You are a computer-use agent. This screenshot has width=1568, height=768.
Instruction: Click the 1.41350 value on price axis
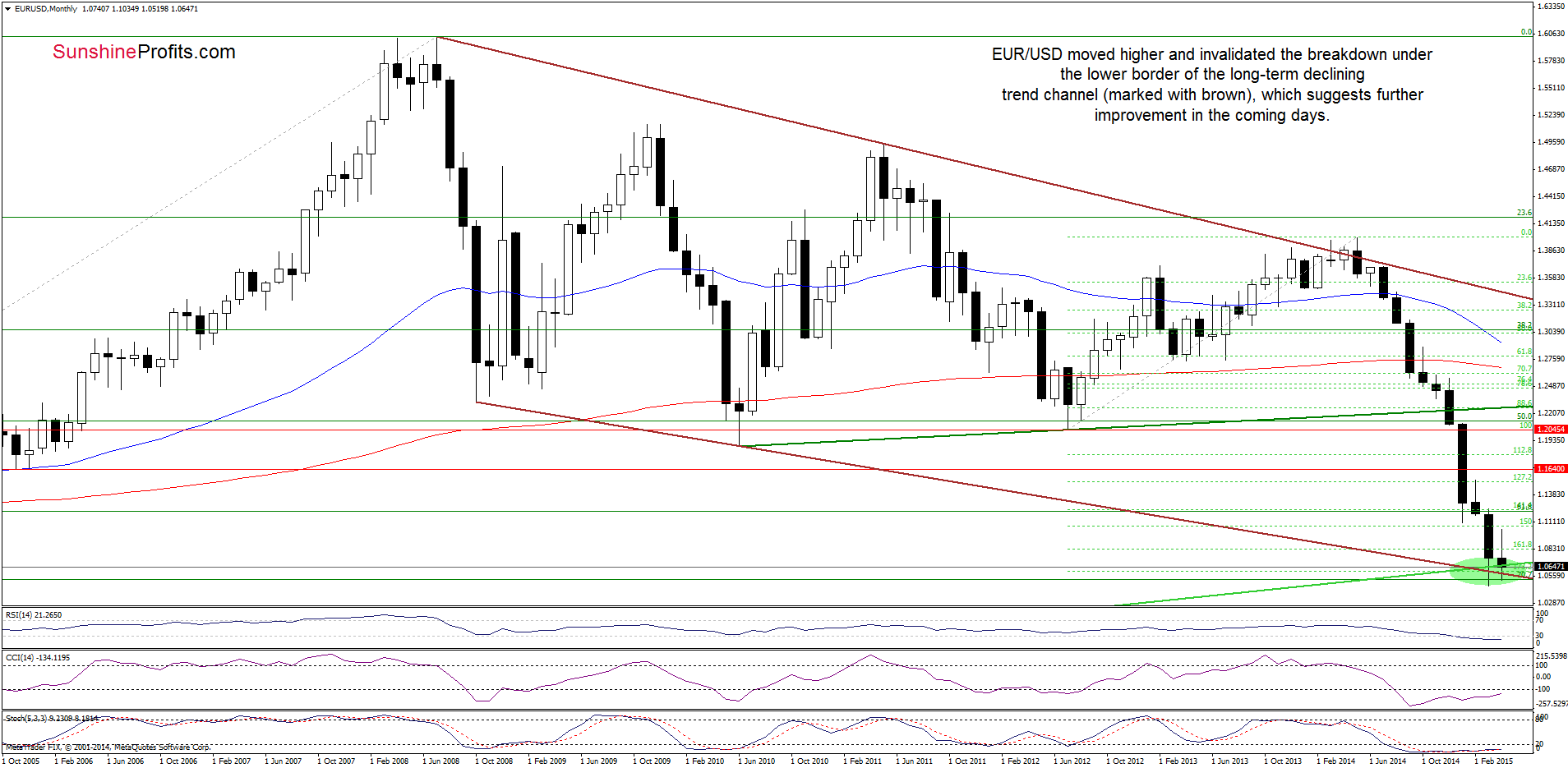[x=1551, y=223]
